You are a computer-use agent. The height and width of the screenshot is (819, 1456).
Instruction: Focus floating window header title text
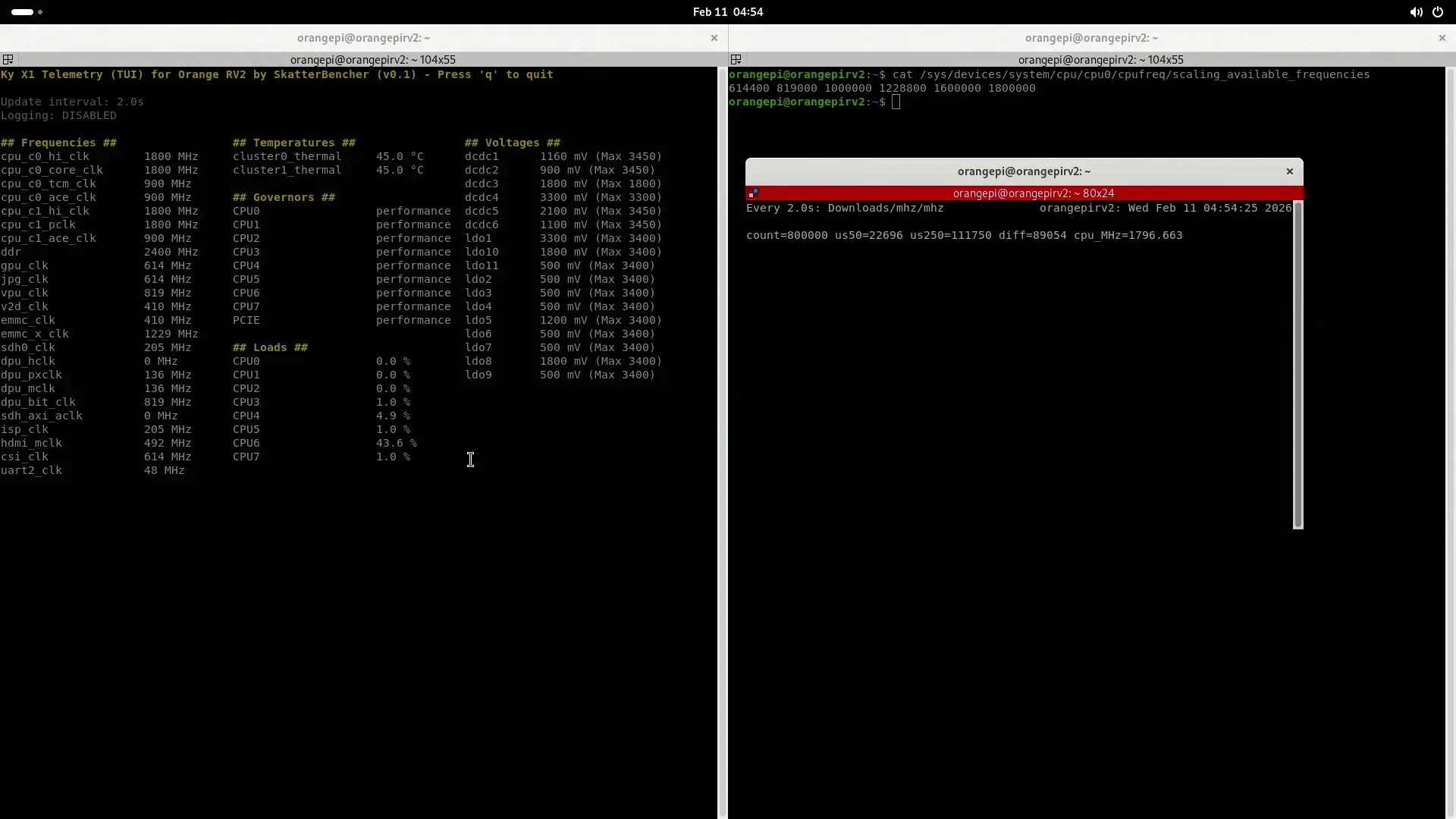1024,171
